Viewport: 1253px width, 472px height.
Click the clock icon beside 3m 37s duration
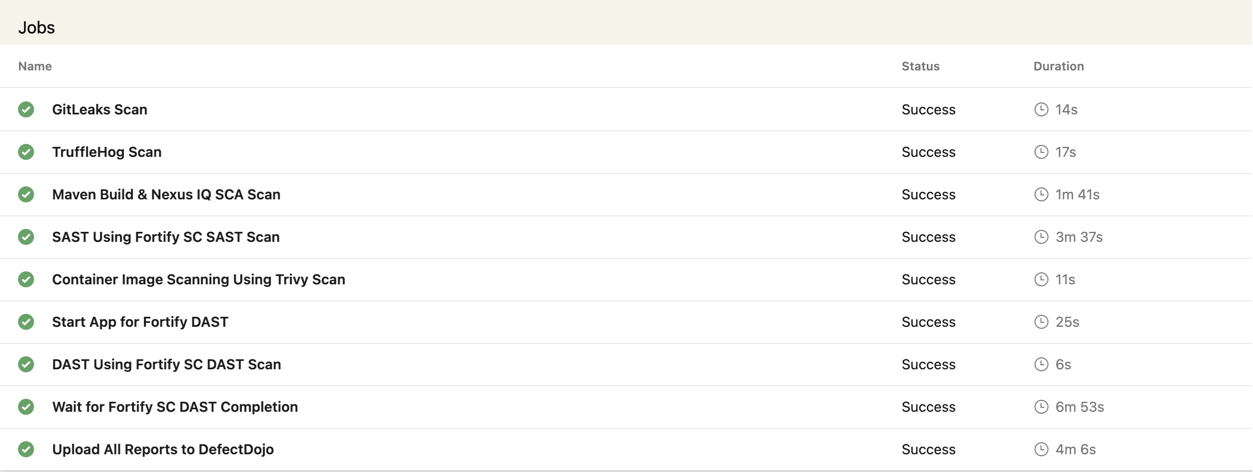pyautogui.click(x=1041, y=237)
